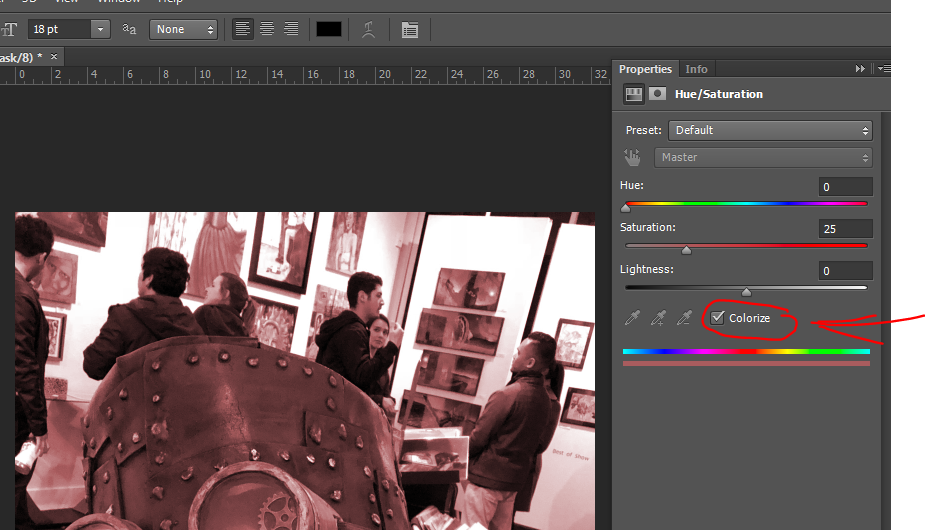Click the Hue value input field
This screenshot has height=530, width=925.
[x=845, y=187]
